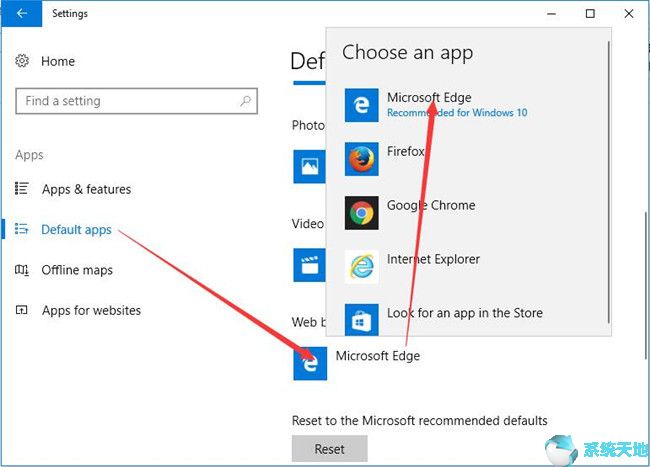
Task: Maximize the Settings window
Action: [590, 14]
